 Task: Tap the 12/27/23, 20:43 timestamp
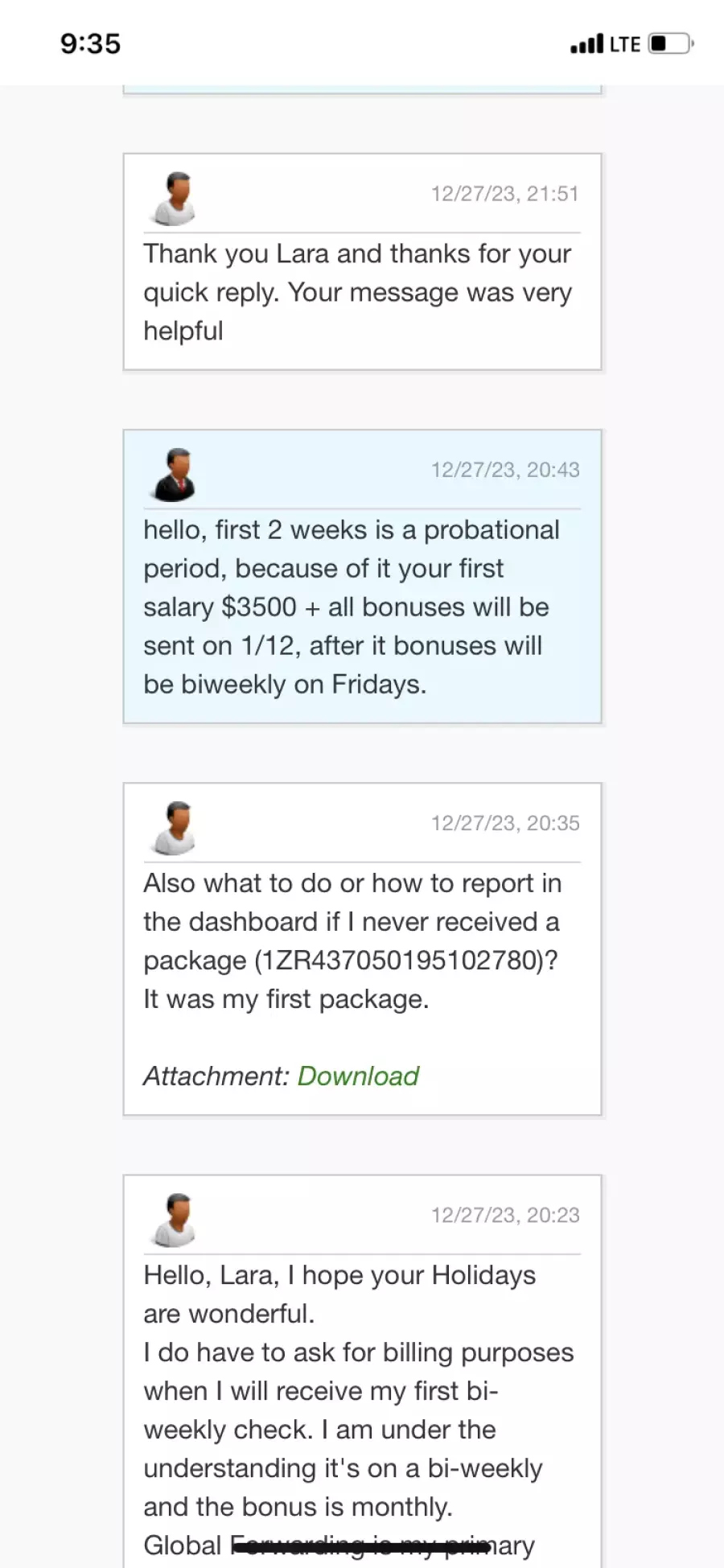[x=504, y=470]
